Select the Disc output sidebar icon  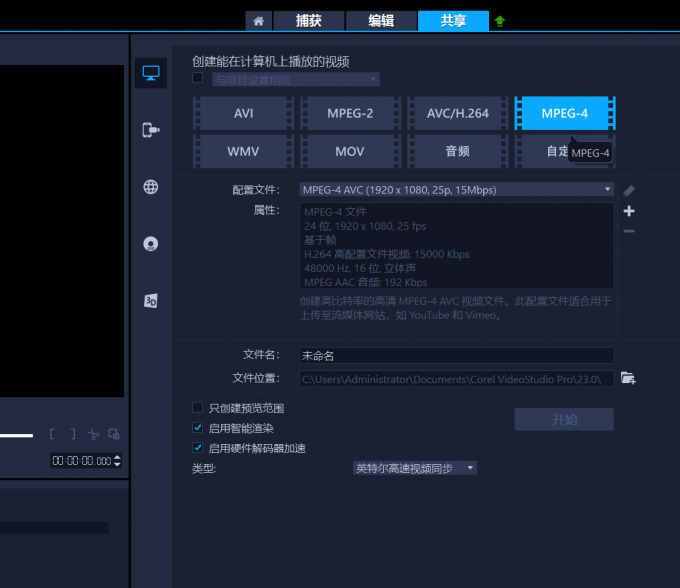coord(151,244)
